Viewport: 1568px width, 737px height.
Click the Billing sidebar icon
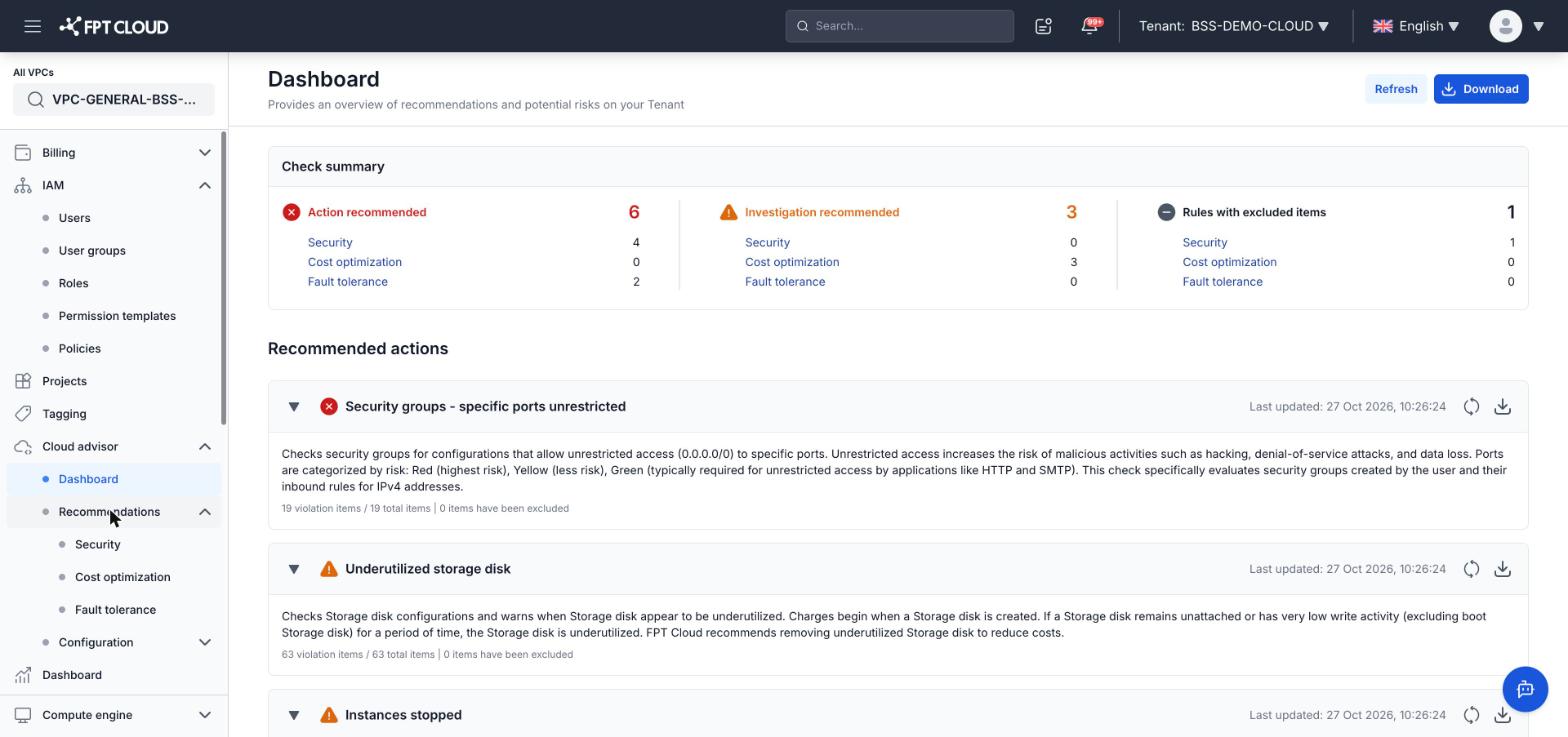(x=23, y=153)
